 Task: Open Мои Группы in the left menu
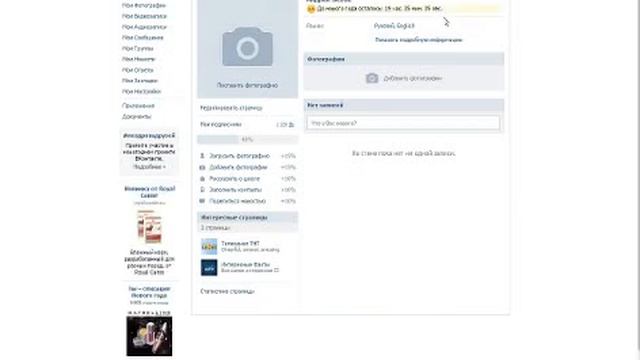point(138,48)
